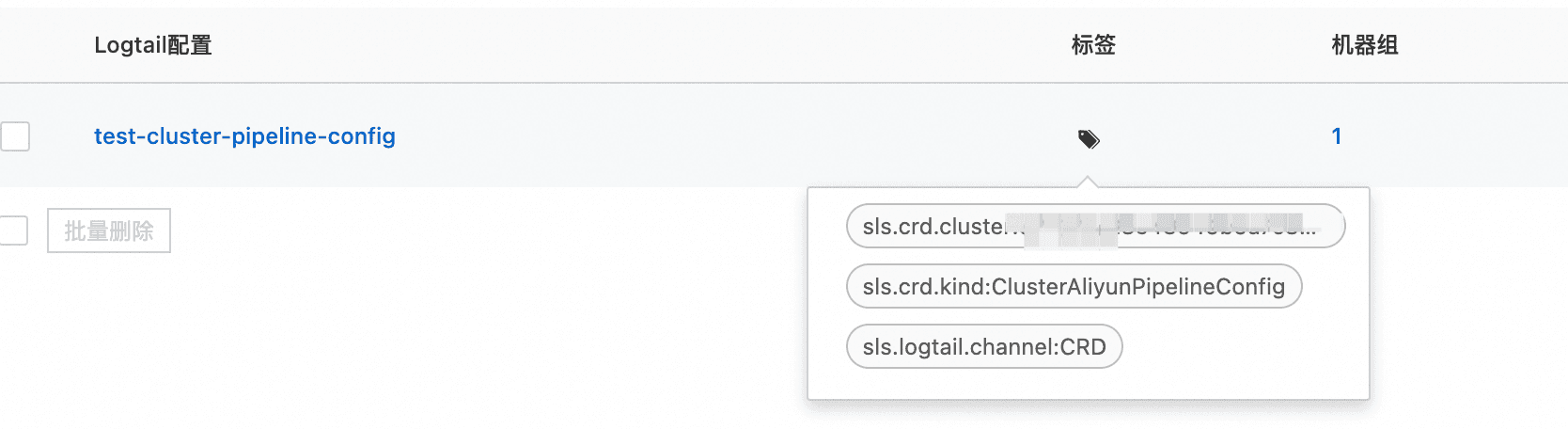Click the 标签 column header
The image size is (1568, 429).
point(1093,45)
